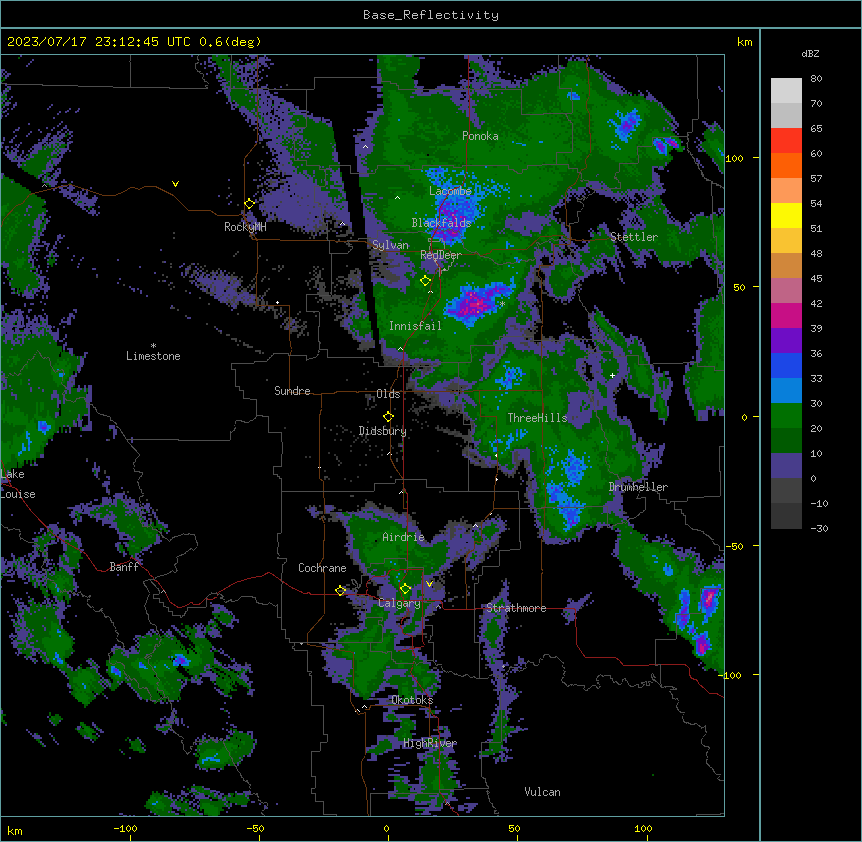Click the Olds town label

click(388, 394)
